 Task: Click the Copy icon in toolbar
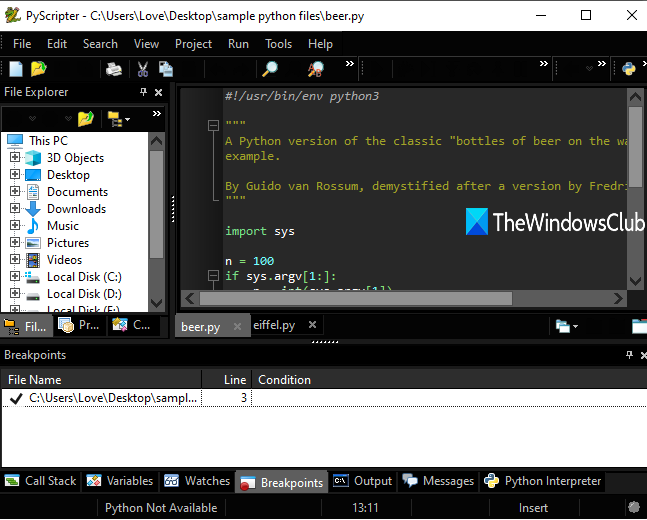coord(166,69)
